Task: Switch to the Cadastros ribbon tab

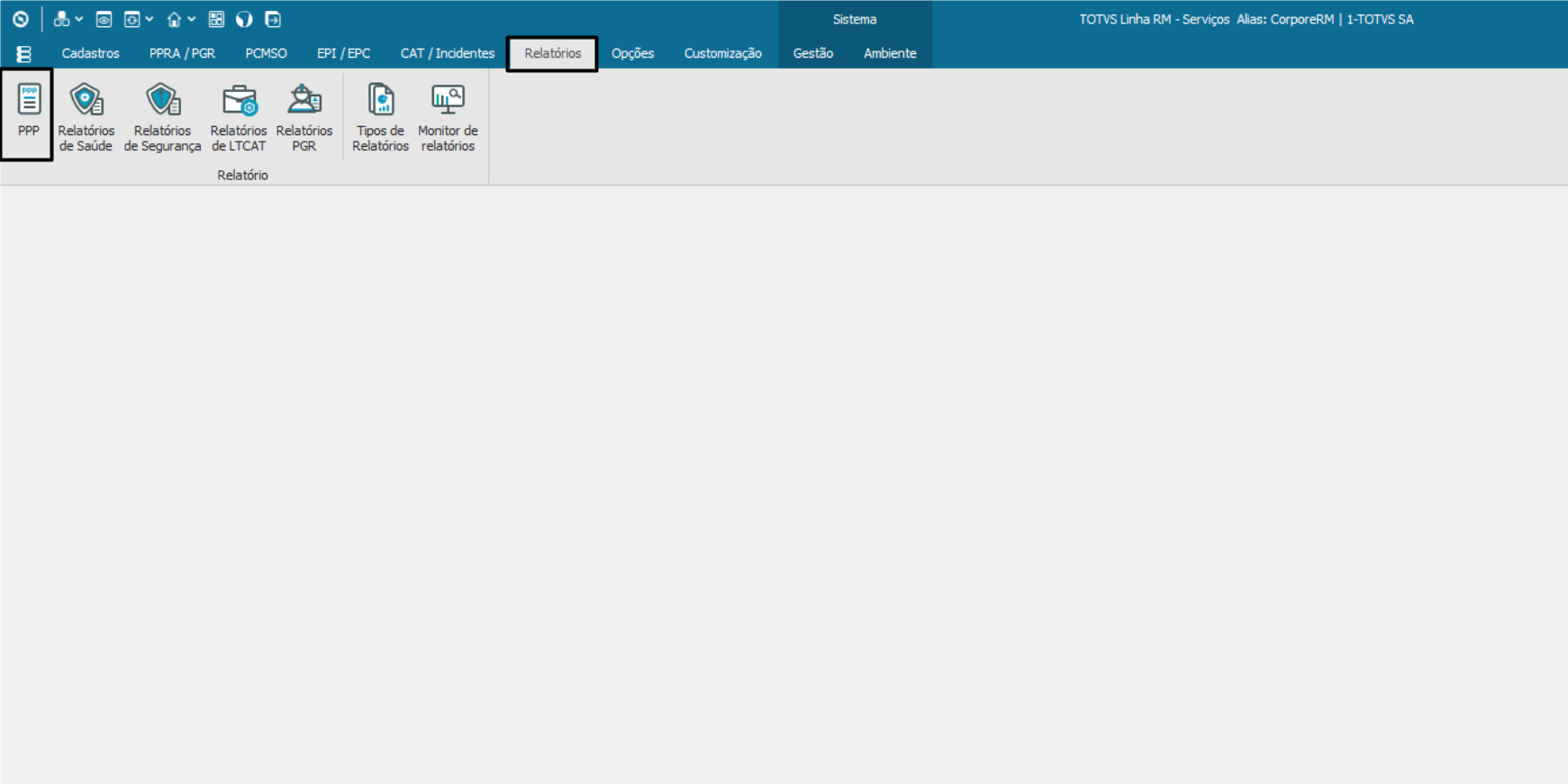Action: coord(90,53)
